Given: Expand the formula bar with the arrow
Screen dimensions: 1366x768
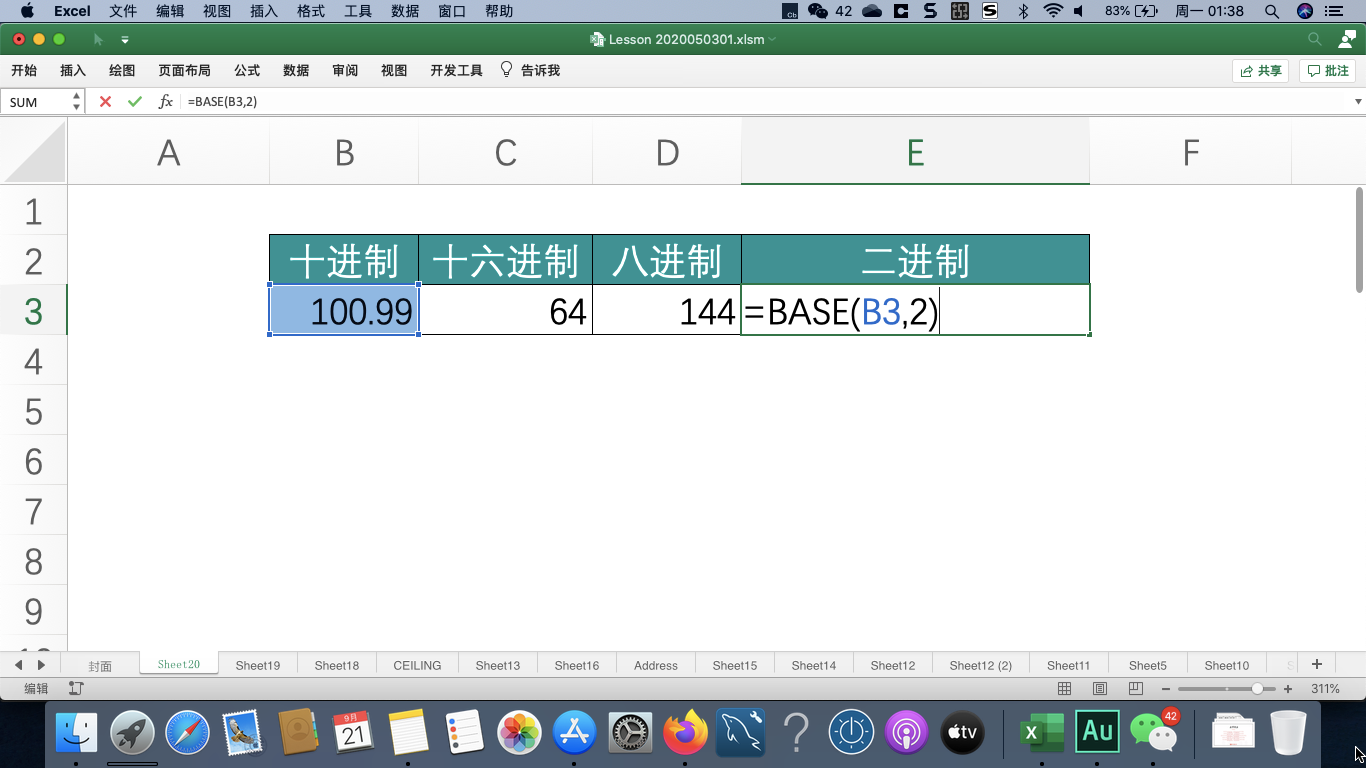Looking at the screenshot, I should point(1358,102).
